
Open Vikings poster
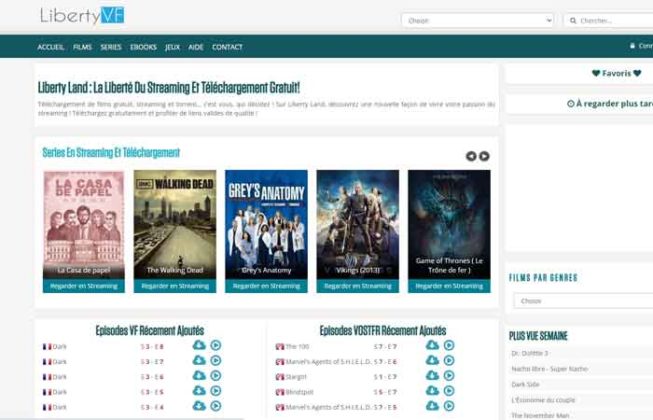point(358,225)
